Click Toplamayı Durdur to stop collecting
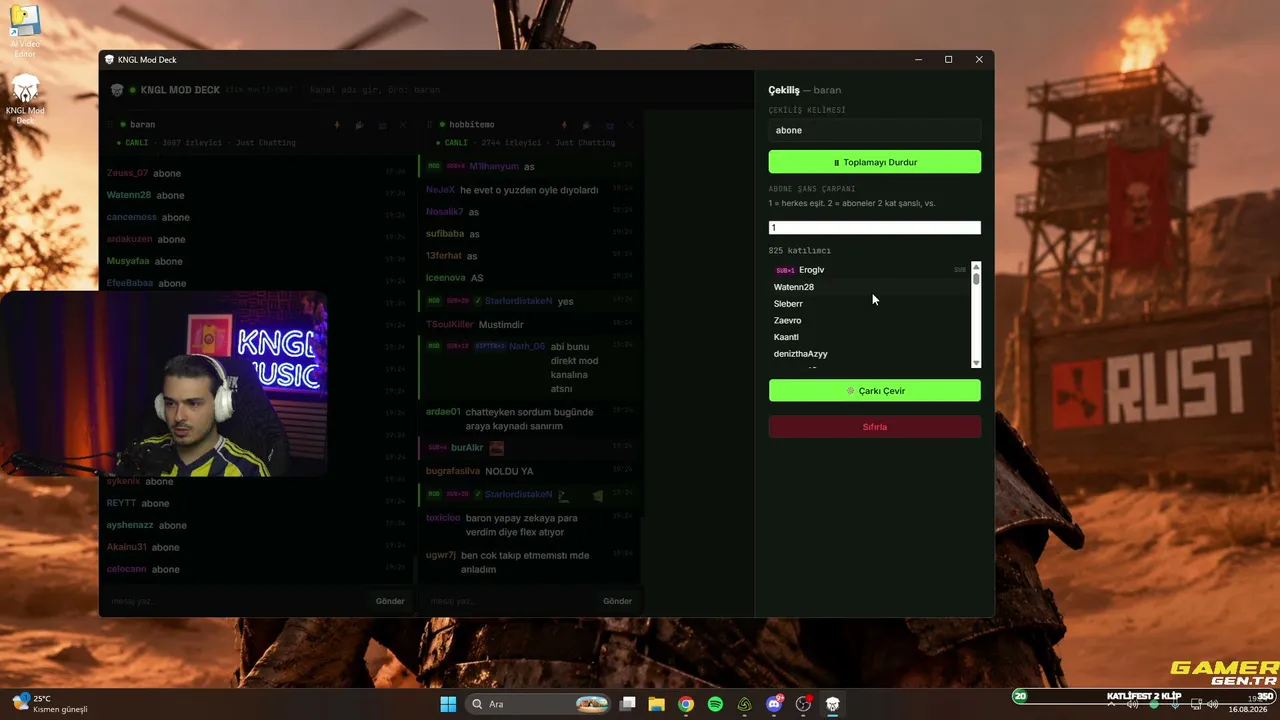The width and height of the screenshot is (1280, 720). (x=875, y=162)
